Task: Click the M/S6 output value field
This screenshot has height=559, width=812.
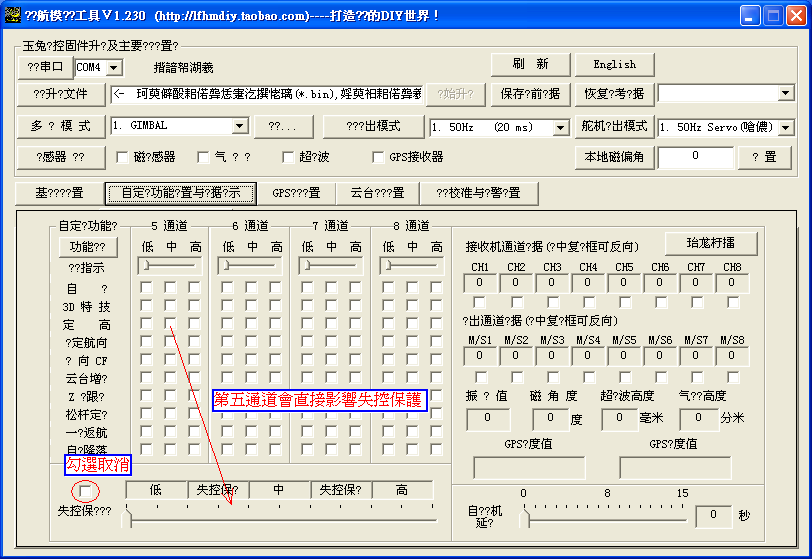Action: click(659, 356)
